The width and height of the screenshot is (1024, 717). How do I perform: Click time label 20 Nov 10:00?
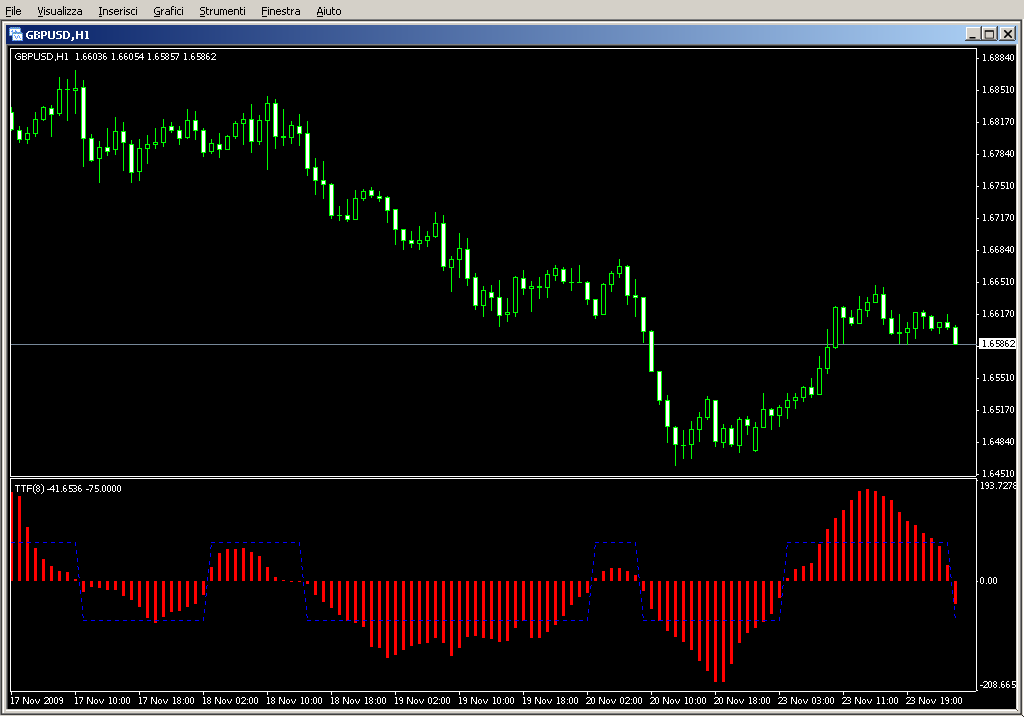(678, 701)
